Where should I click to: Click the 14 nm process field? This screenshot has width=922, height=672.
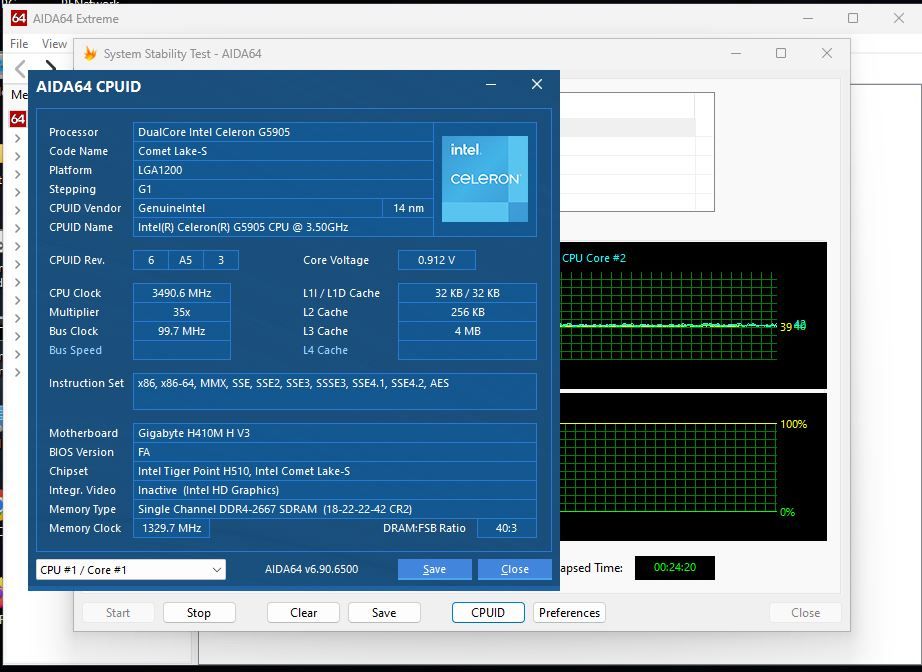point(408,208)
